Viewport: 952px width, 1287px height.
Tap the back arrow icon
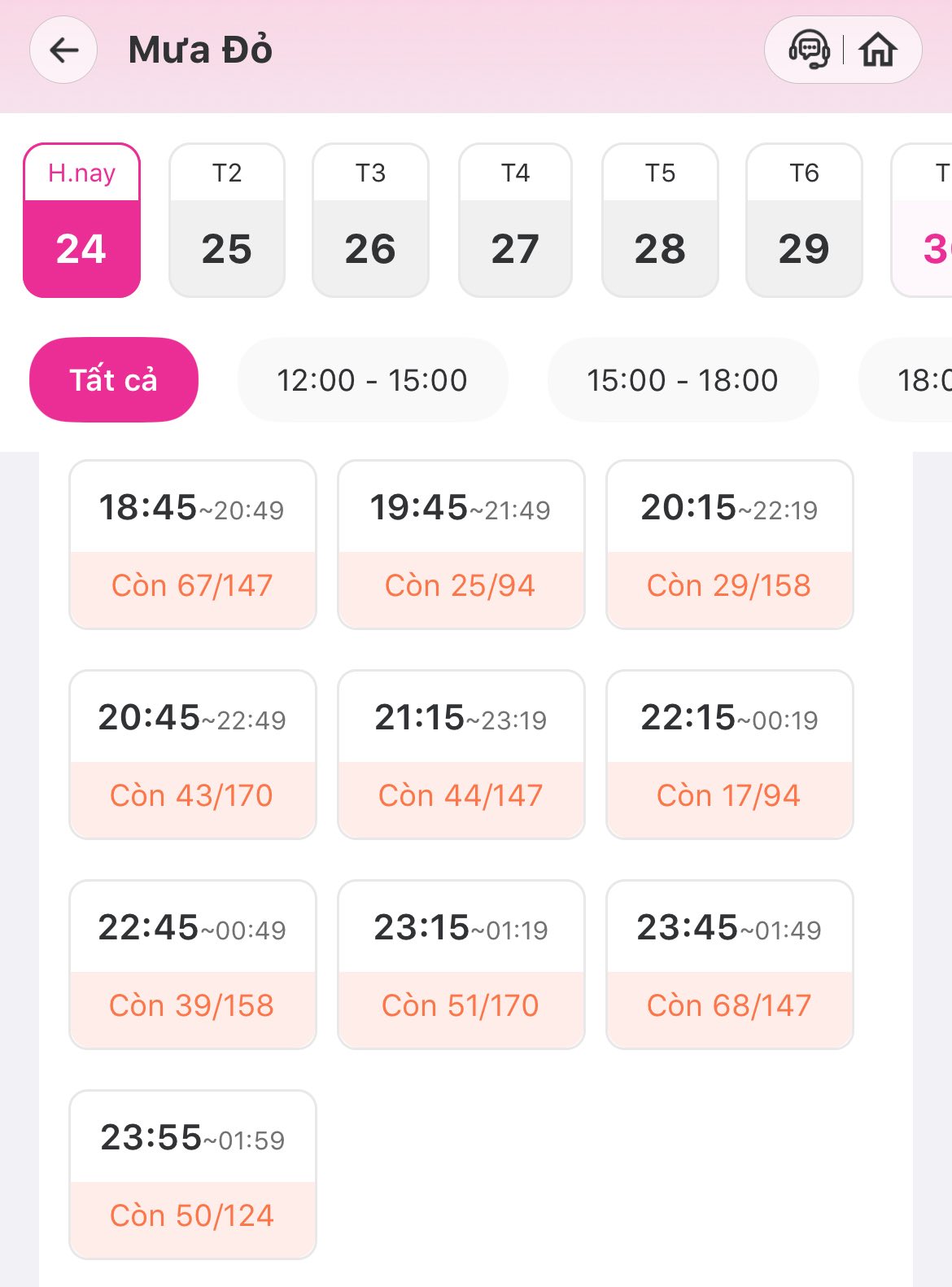63,50
